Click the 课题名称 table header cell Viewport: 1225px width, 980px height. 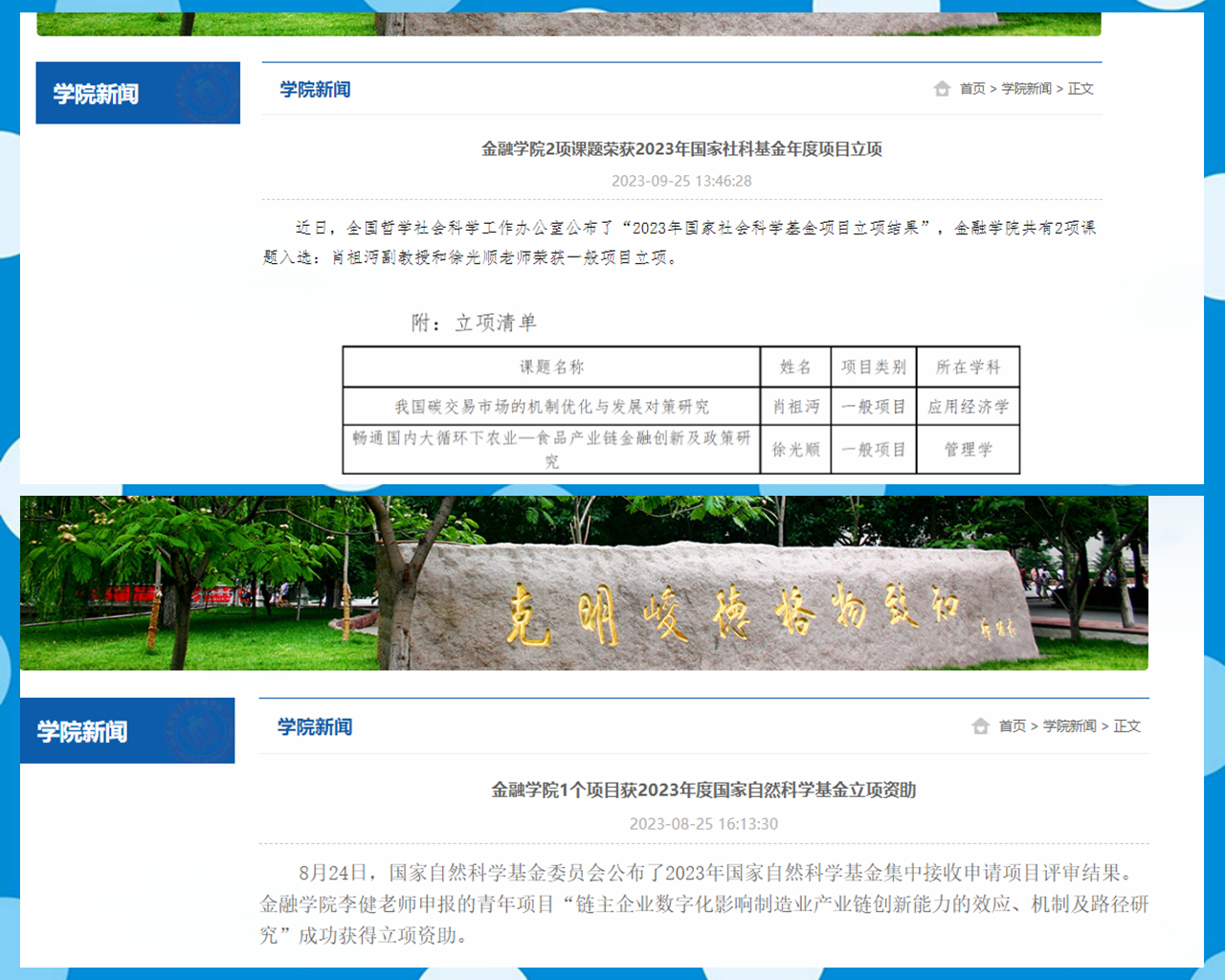(551, 367)
